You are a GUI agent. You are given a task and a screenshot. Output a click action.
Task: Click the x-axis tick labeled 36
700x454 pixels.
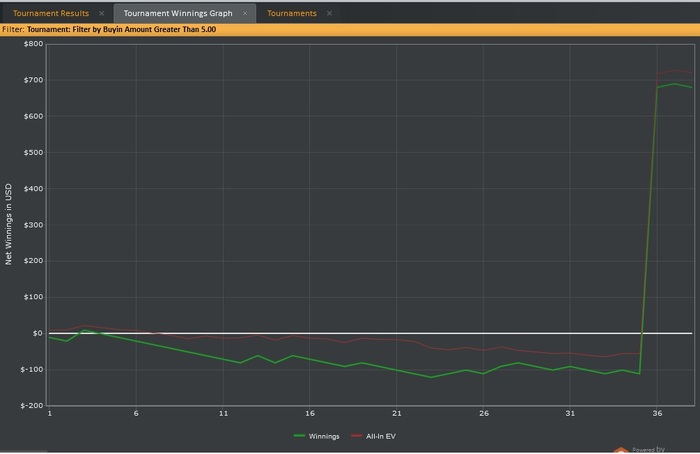(x=657, y=413)
